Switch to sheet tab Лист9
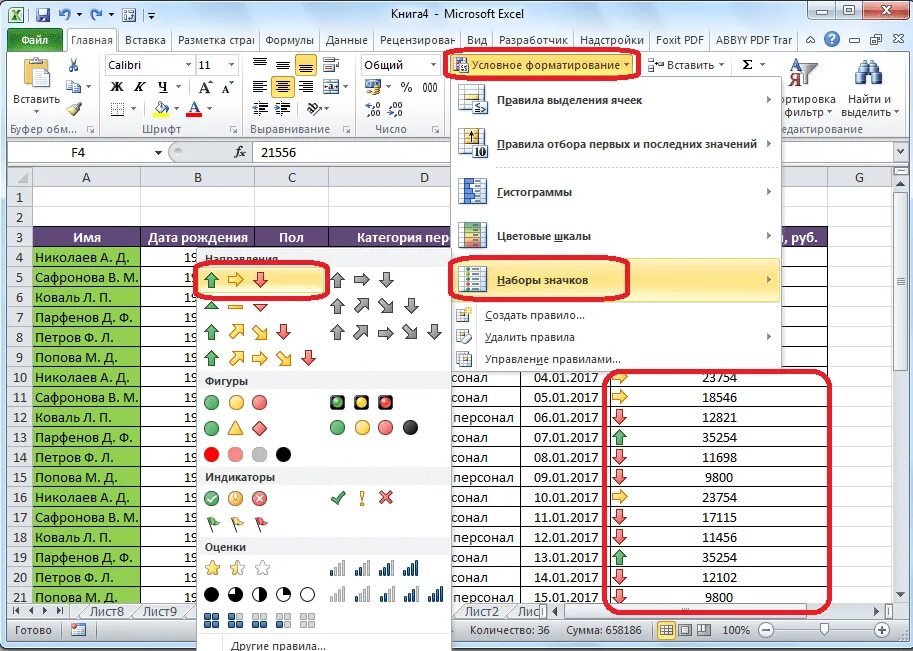This screenshot has width=913, height=651. click(160, 611)
